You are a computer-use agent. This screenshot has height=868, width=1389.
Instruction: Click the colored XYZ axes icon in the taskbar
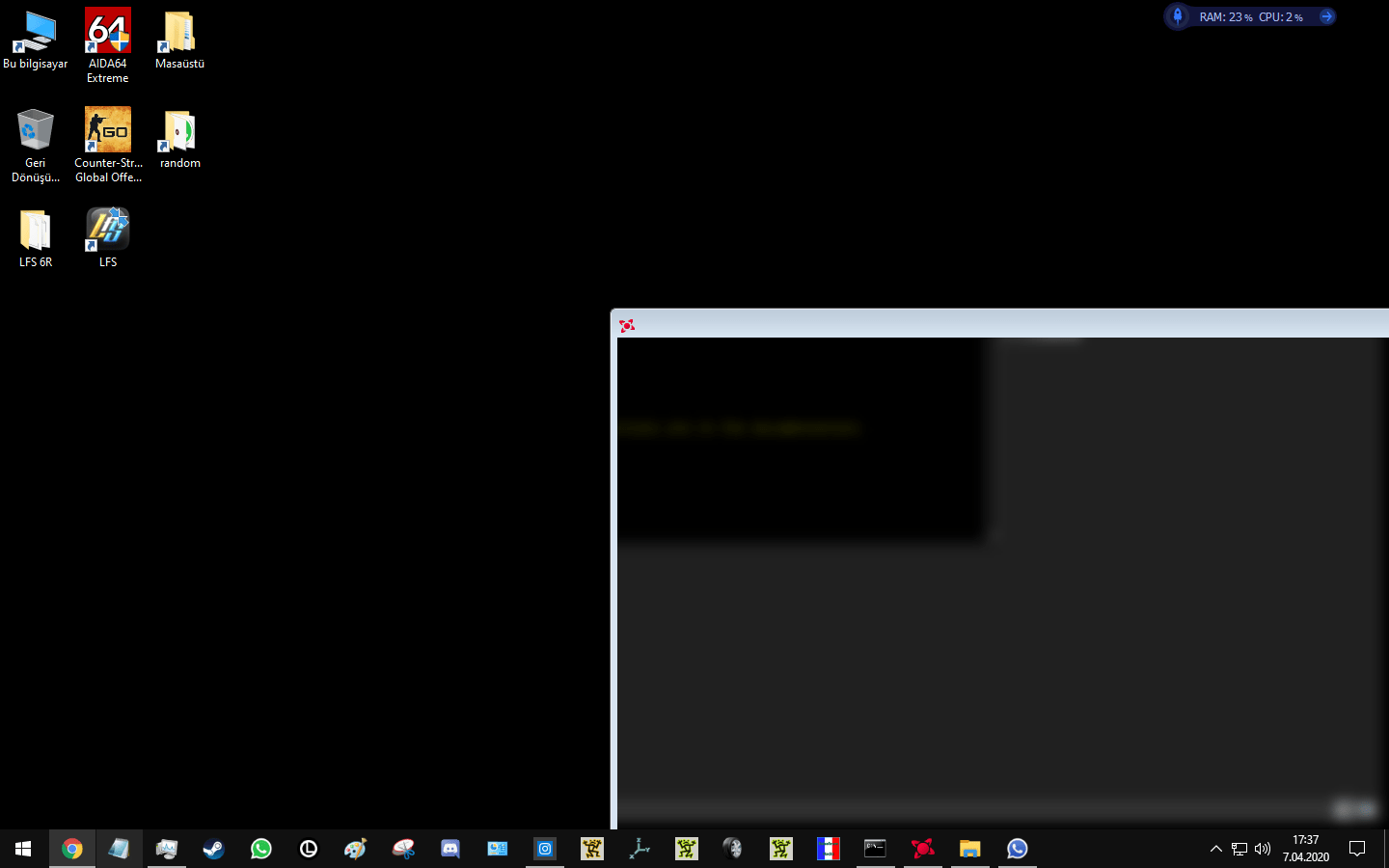point(640,849)
